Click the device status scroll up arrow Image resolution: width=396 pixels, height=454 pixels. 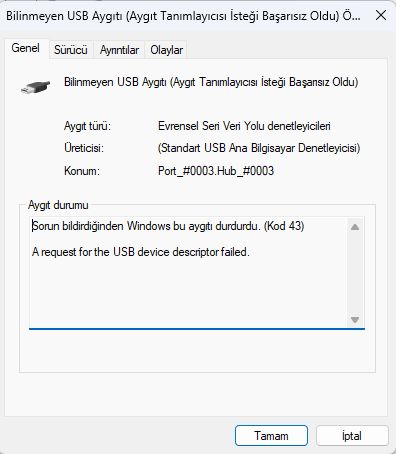pos(355,227)
